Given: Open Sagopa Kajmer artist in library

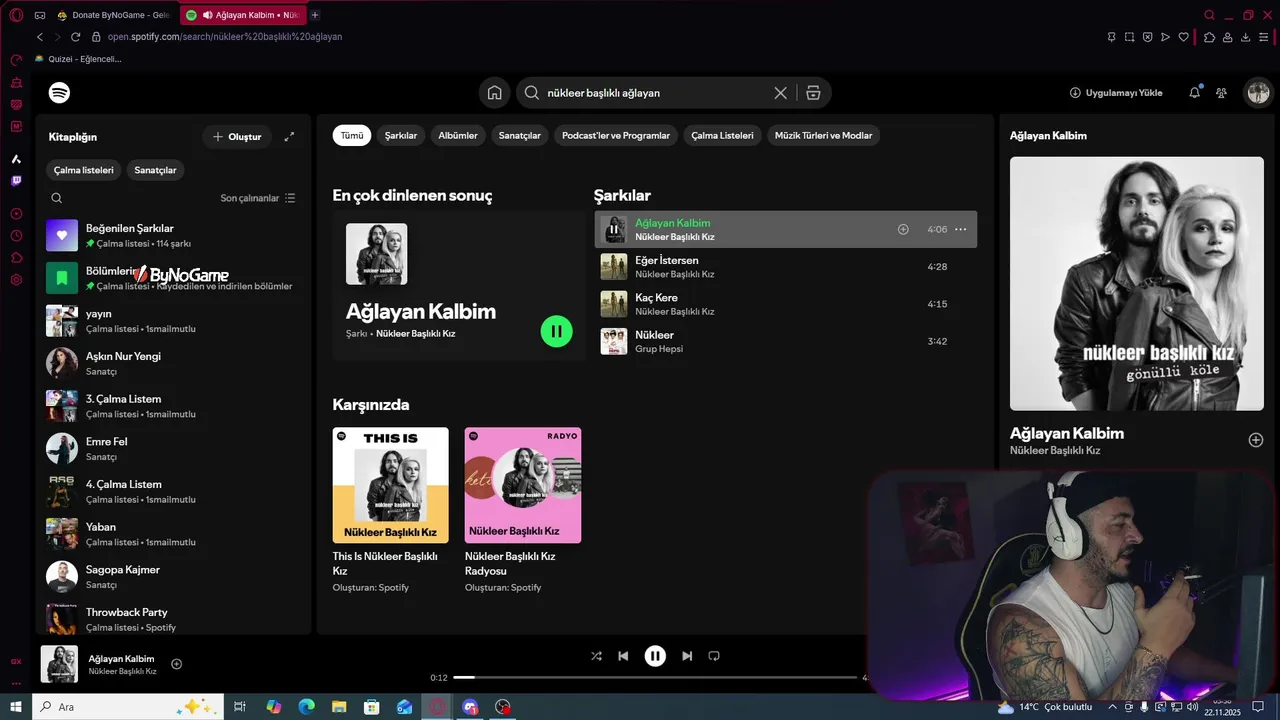Looking at the screenshot, I should (174, 577).
